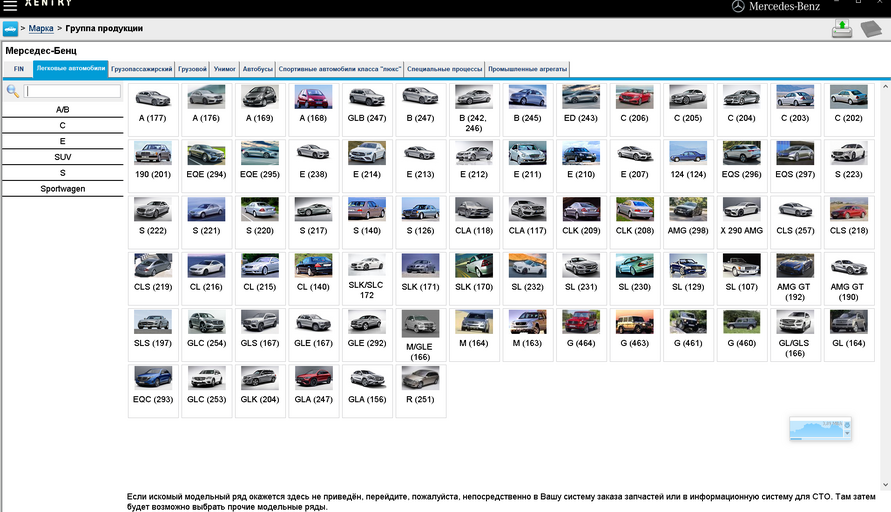Choose the CLS (218) model

pyautogui.click(x=848, y=222)
